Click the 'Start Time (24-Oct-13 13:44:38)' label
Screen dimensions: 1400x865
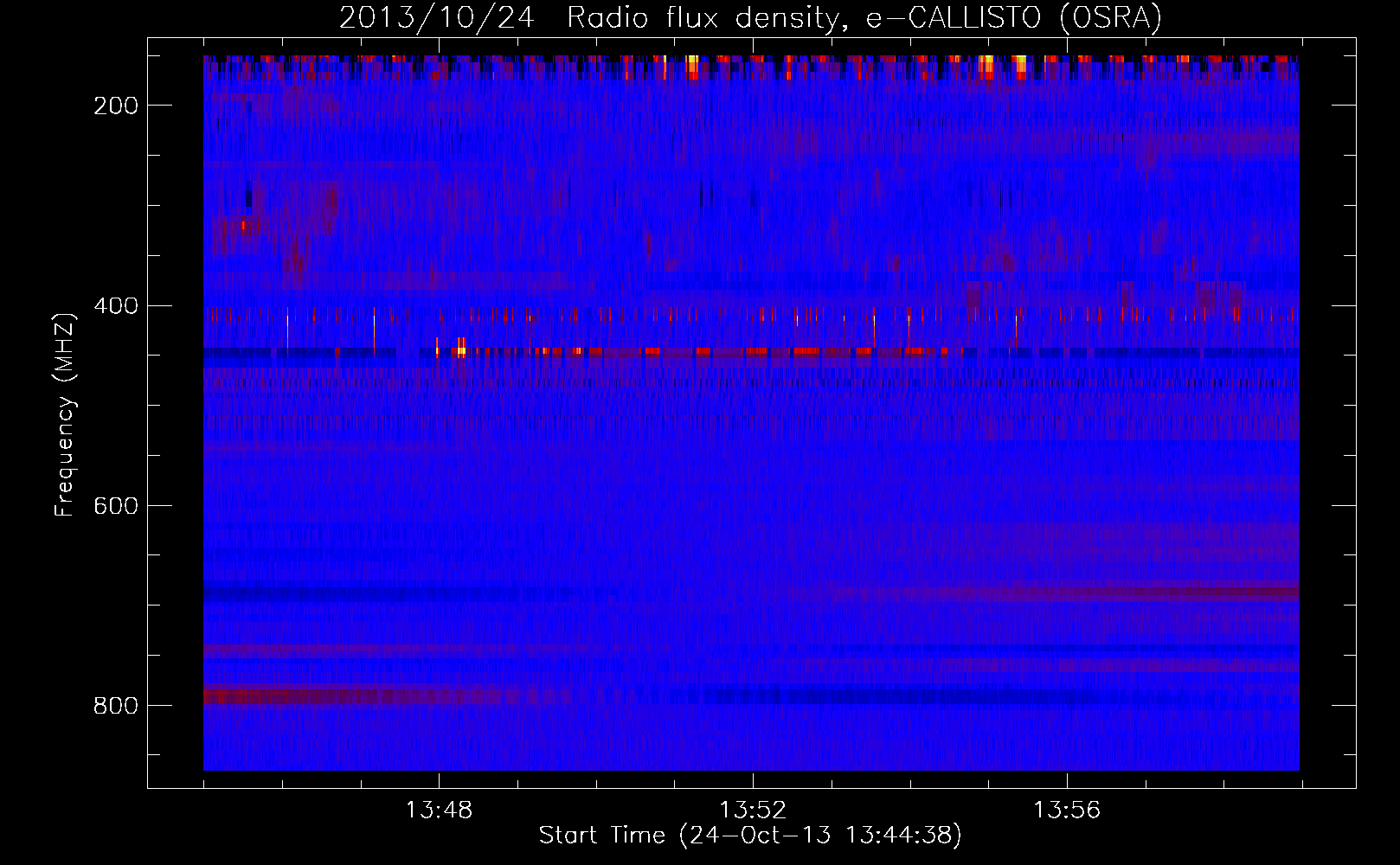(750, 836)
